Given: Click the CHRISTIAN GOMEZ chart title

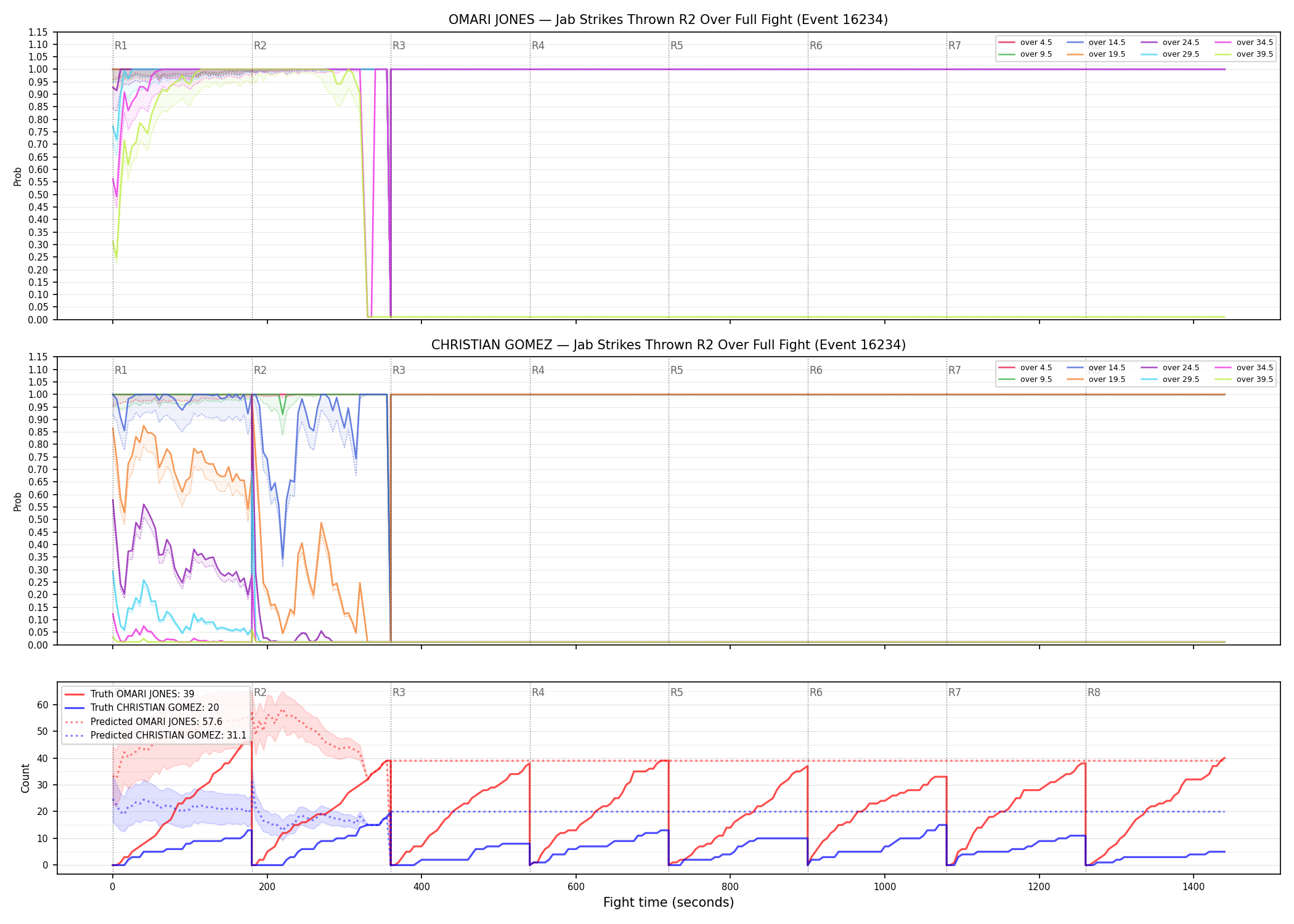Looking at the screenshot, I should 668,345.
